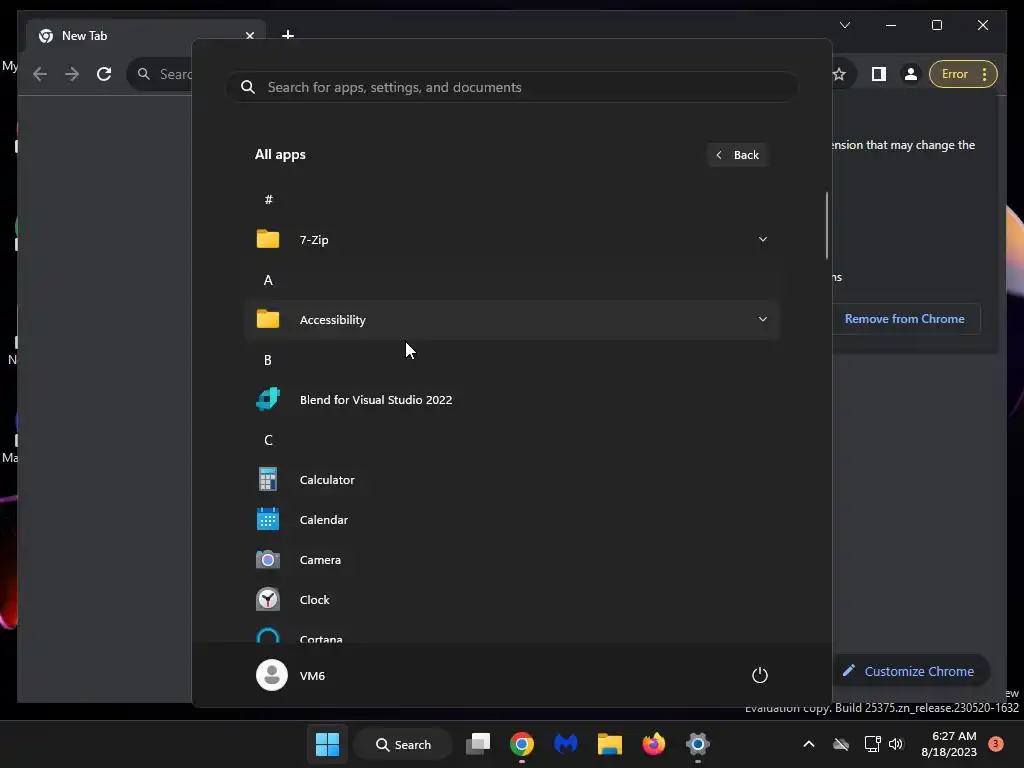Open Settings gear on the taskbar
The width and height of the screenshot is (1024, 768).
tap(697, 744)
